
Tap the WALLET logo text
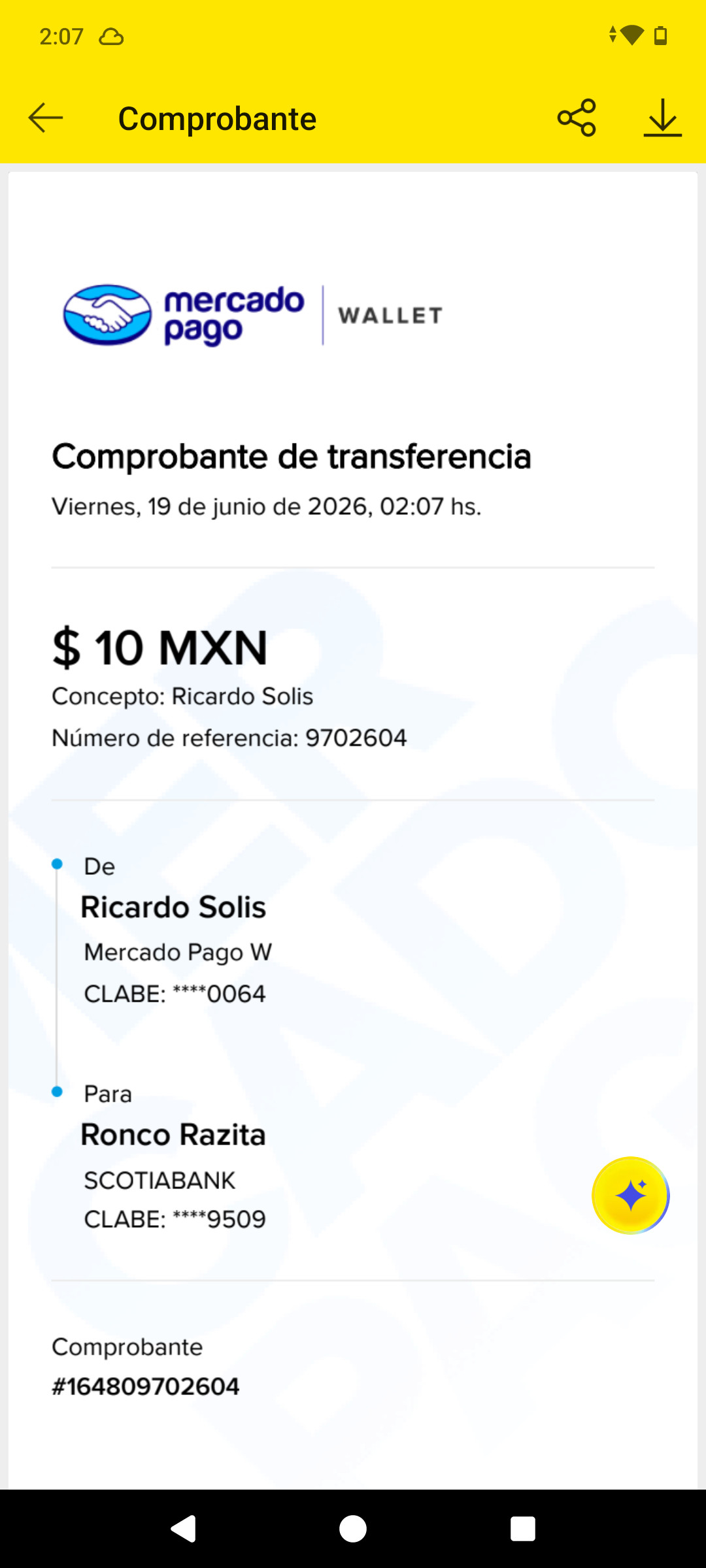coord(390,316)
